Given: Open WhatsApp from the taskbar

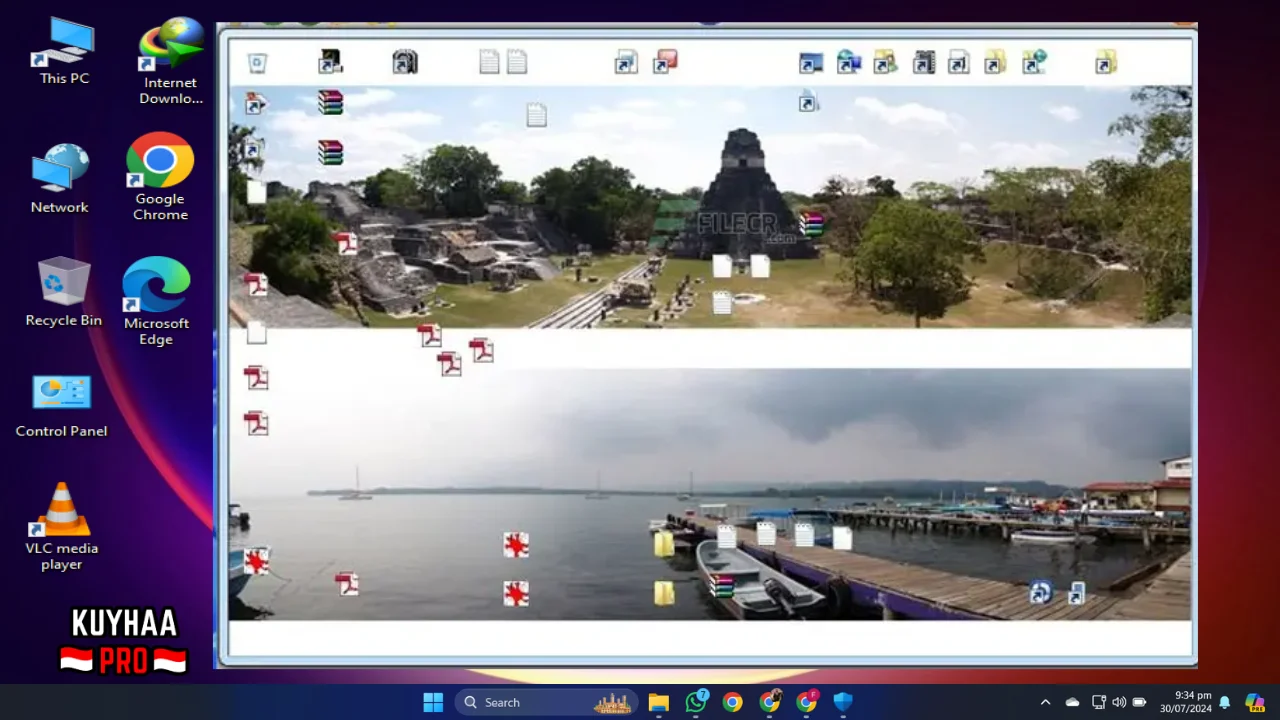Looking at the screenshot, I should 696,702.
